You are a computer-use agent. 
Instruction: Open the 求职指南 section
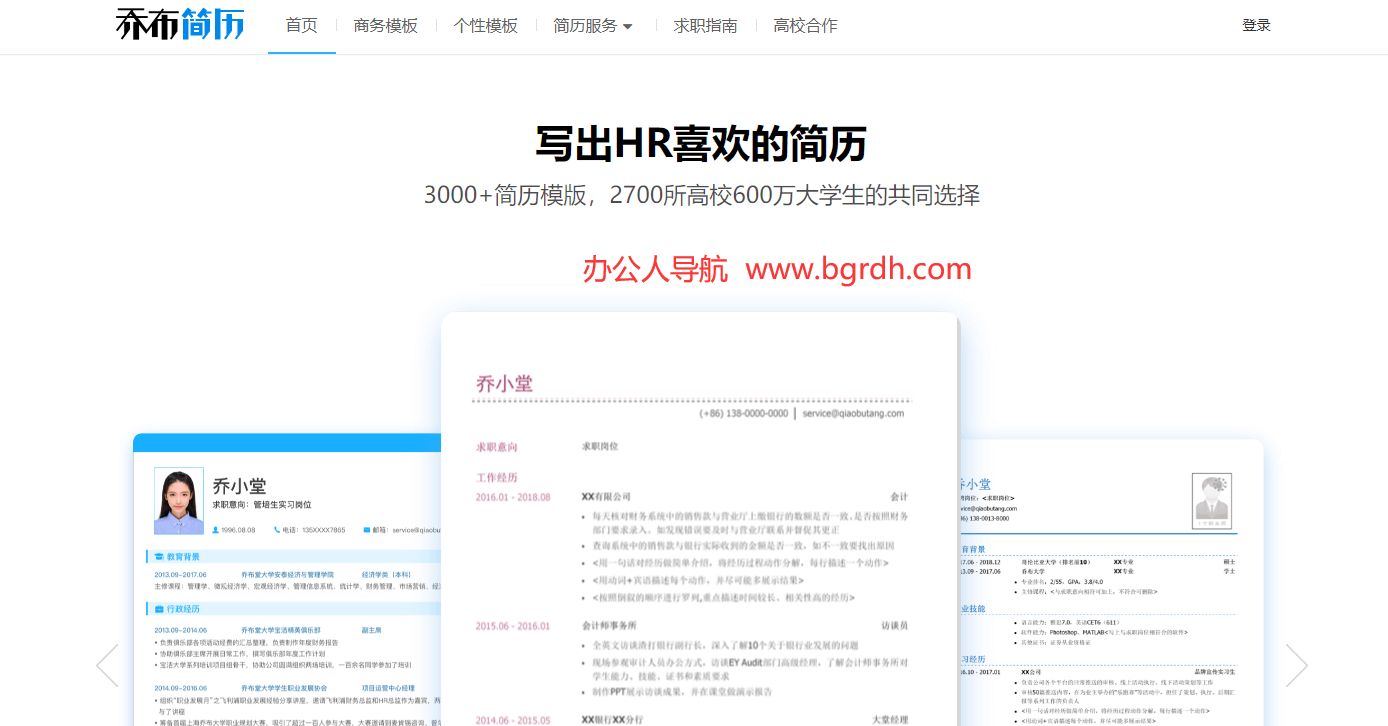705,26
